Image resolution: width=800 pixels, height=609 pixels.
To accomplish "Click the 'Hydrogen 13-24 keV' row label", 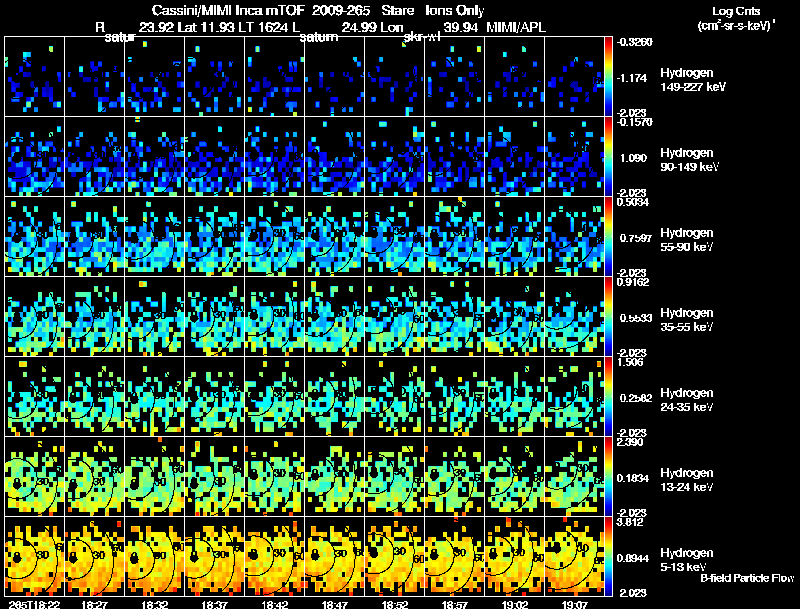I will pyautogui.click(x=687, y=480).
